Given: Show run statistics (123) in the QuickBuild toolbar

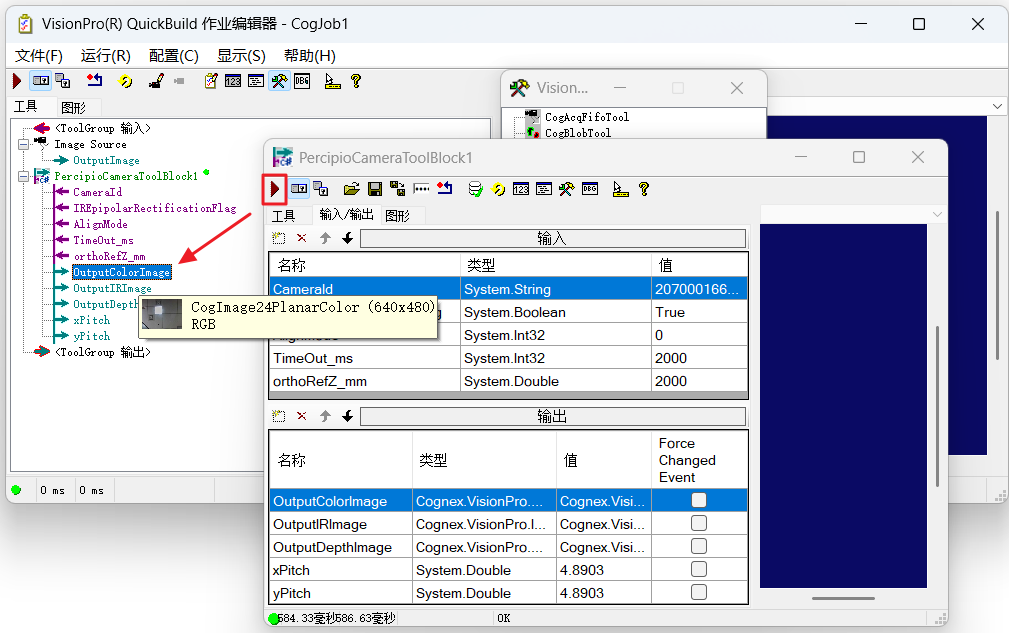Looking at the screenshot, I should pyautogui.click(x=233, y=81).
